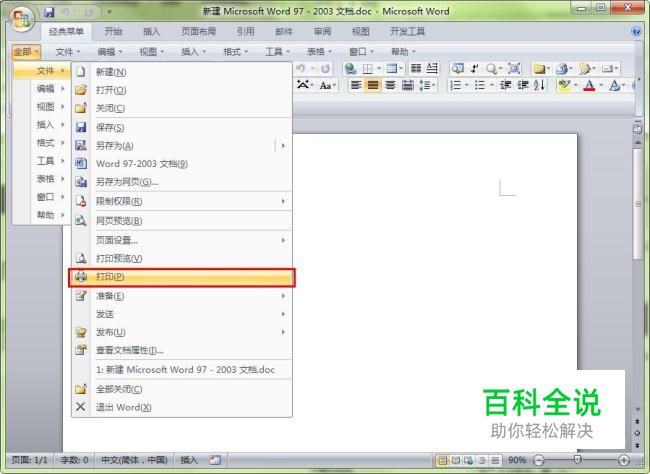
Task: Select 保存(S) in the file menu
Action: coord(182,127)
